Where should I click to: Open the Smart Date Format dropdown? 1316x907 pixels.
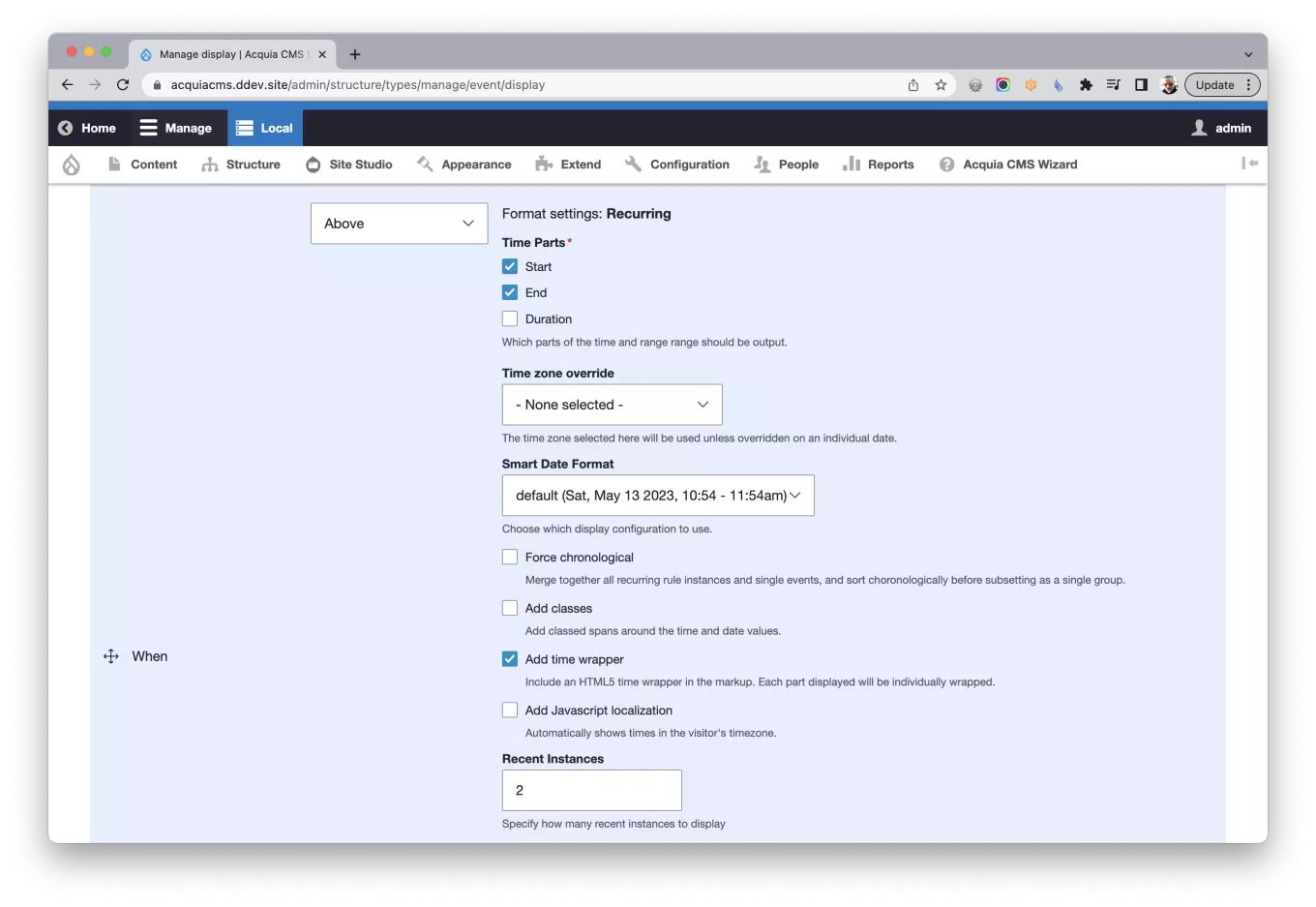click(x=658, y=496)
